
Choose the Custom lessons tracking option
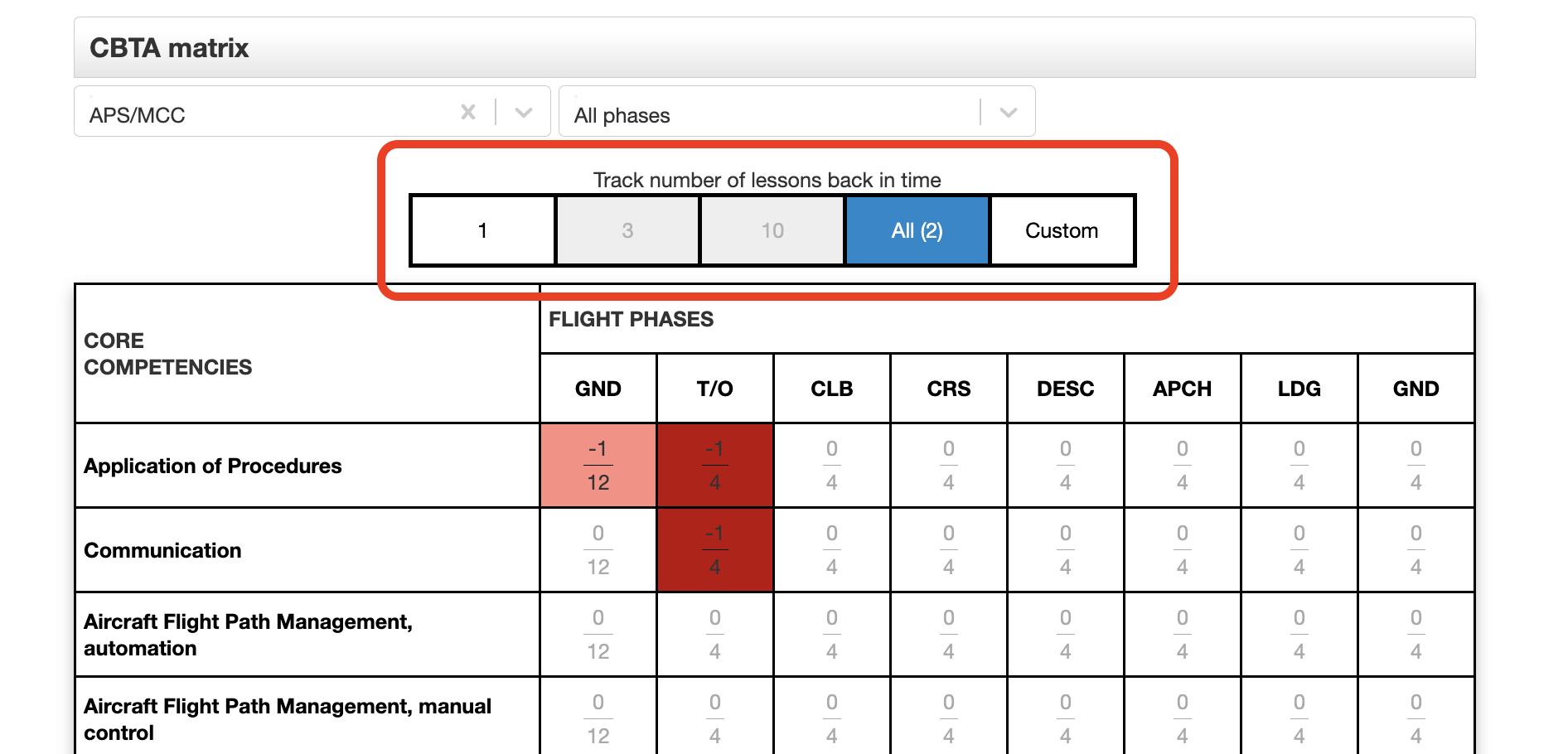1062,230
